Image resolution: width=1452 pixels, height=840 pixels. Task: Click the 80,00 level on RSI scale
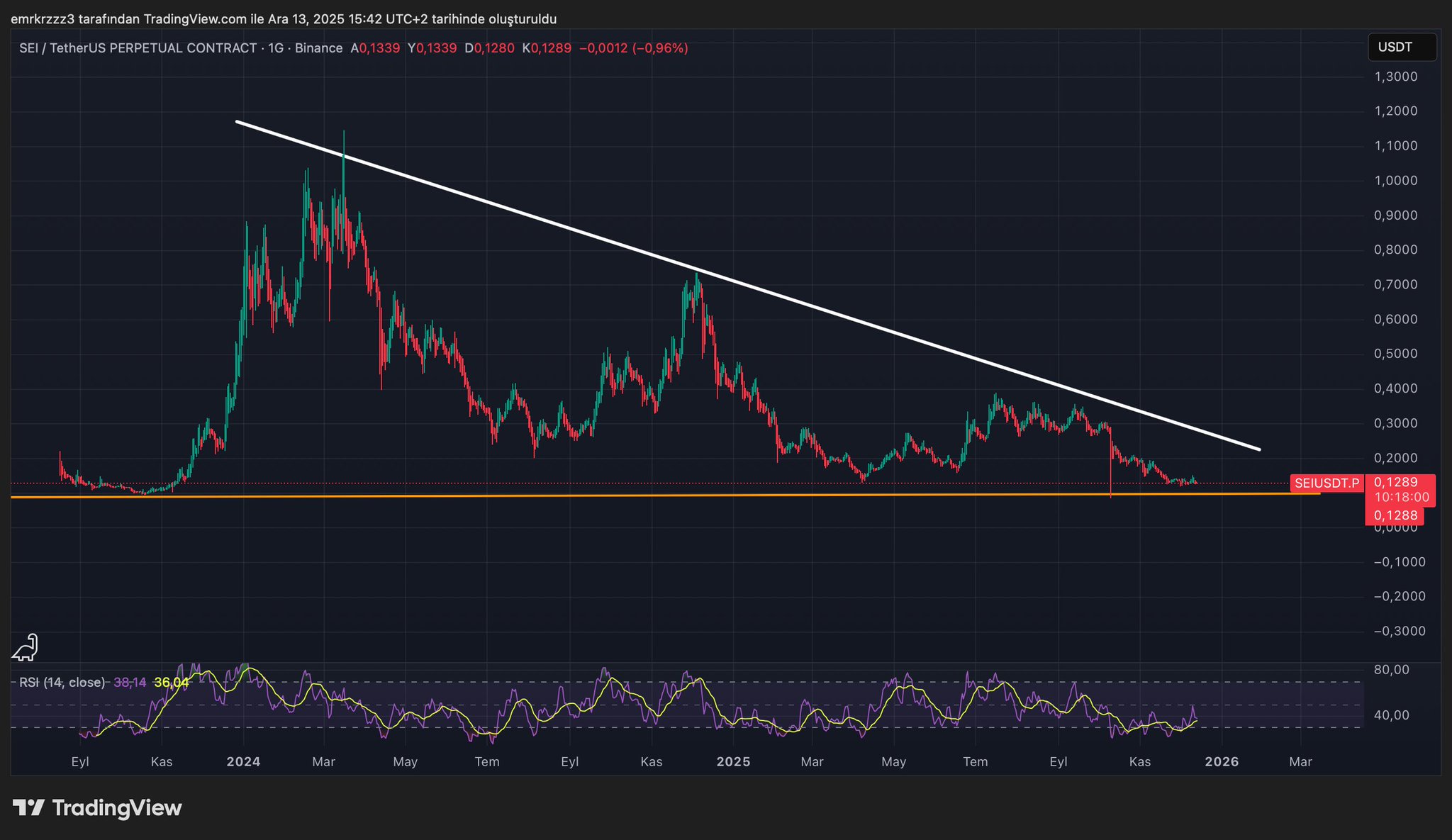point(1392,670)
